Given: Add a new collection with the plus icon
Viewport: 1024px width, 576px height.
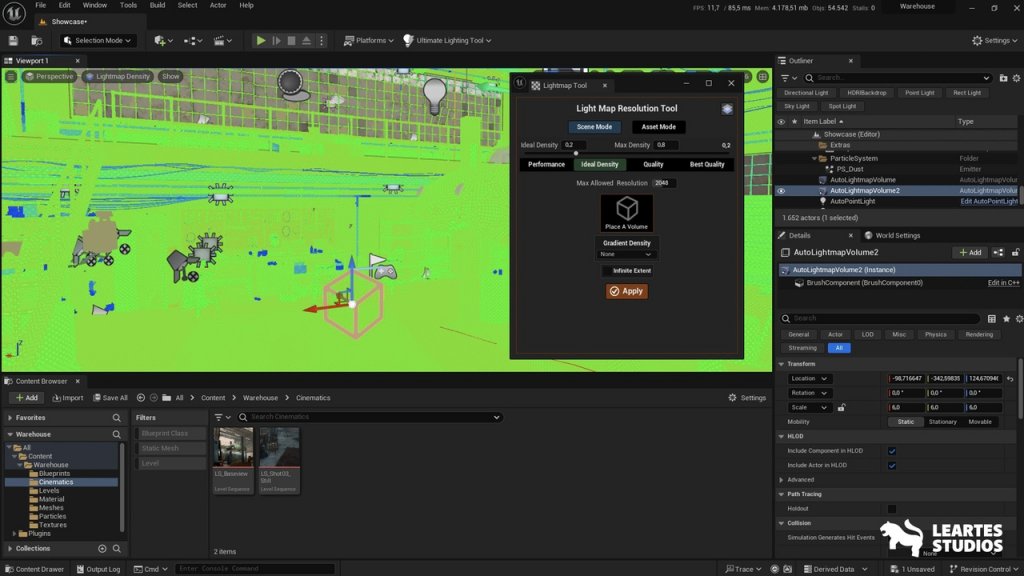Looking at the screenshot, I should coord(102,549).
